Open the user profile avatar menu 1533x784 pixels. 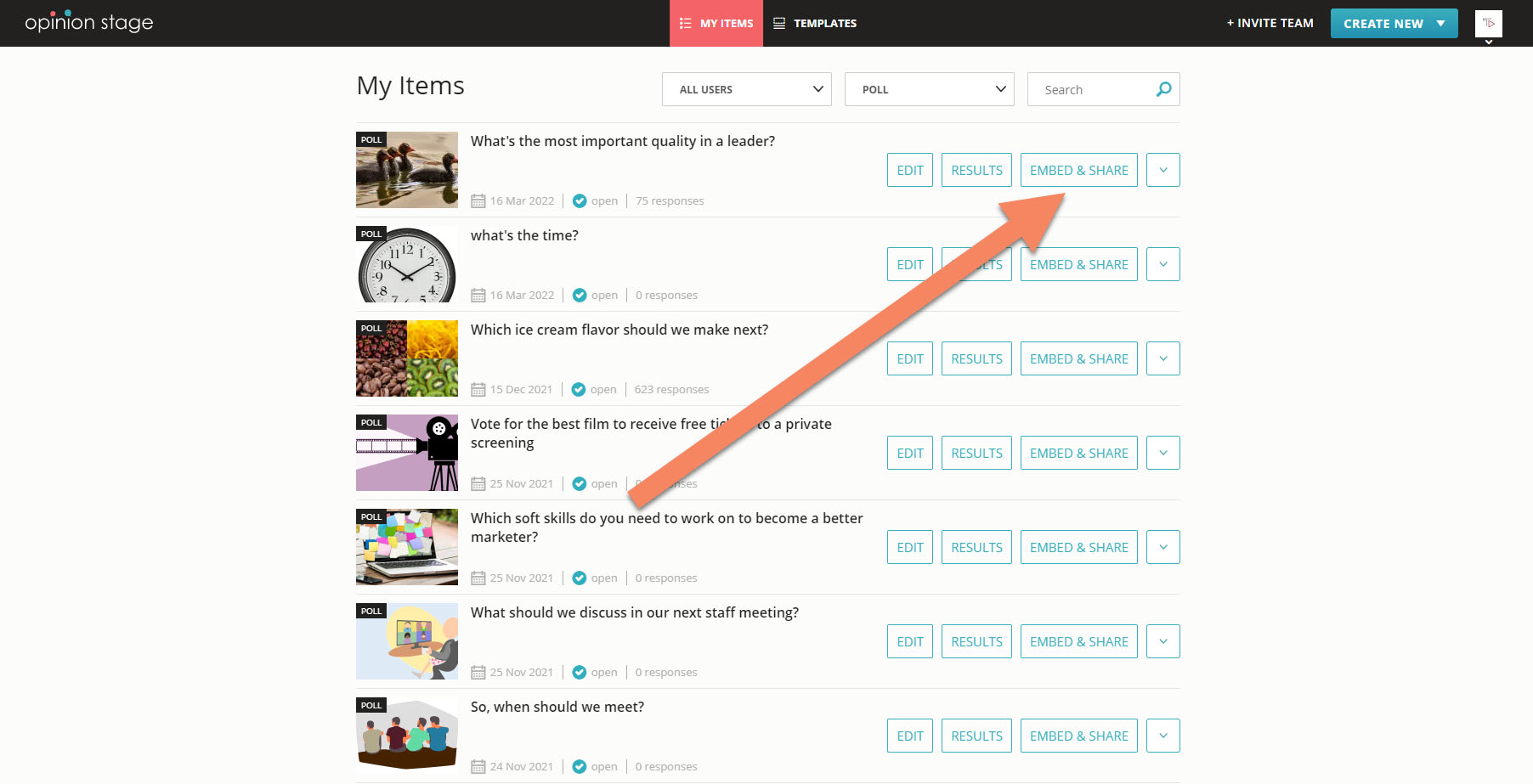(x=1488, y=24)
